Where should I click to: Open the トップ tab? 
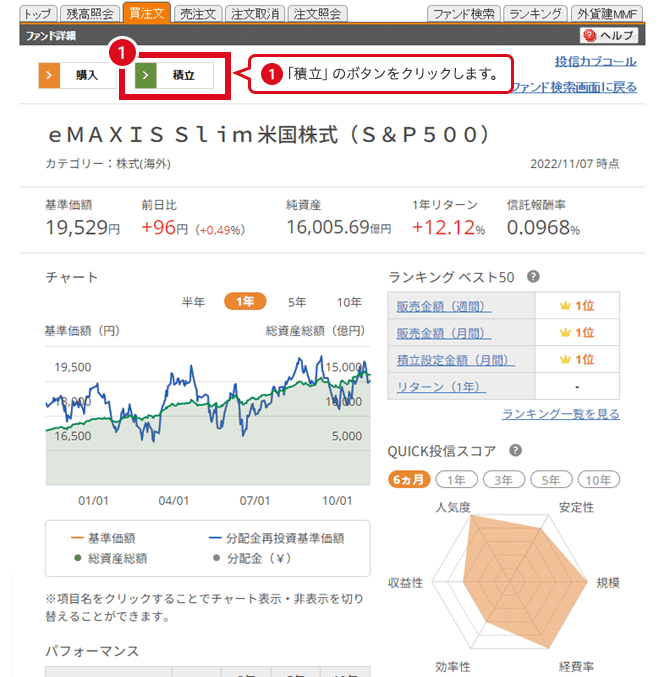(x=38, y=14)
